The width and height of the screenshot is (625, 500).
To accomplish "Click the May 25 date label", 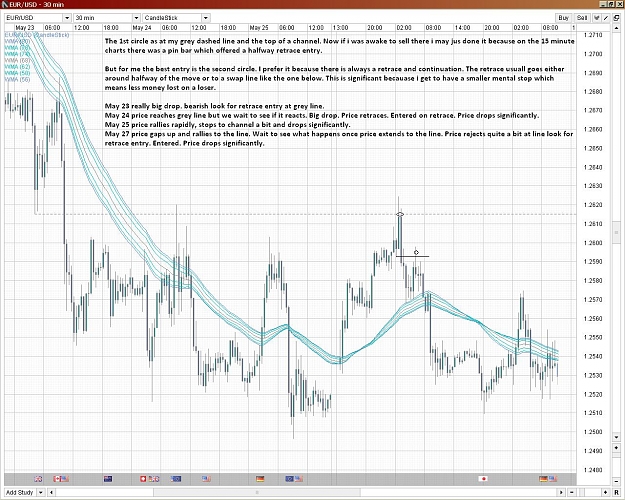I will click(259, 28).
